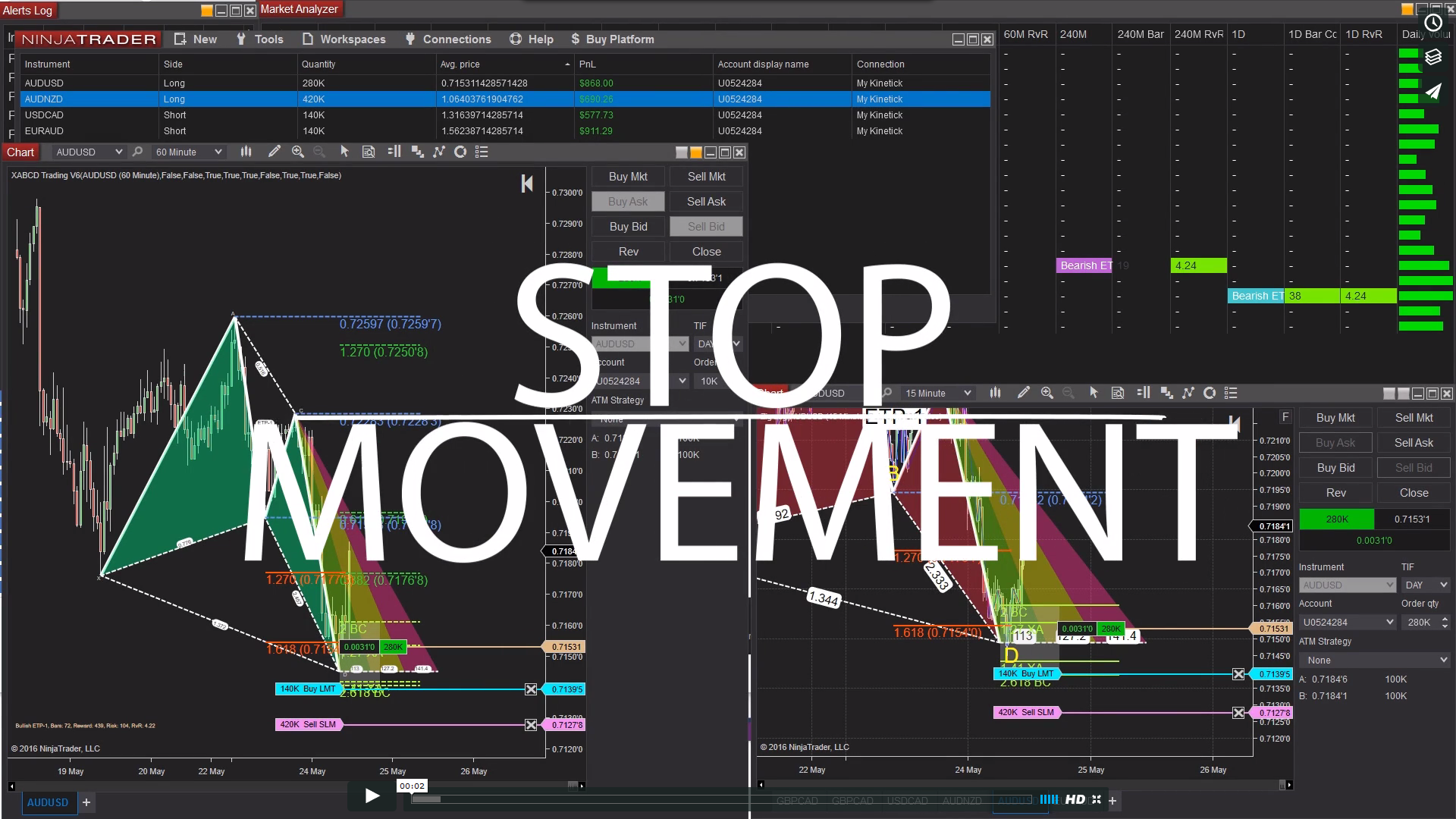Select the AUDNZD position row

505,99
